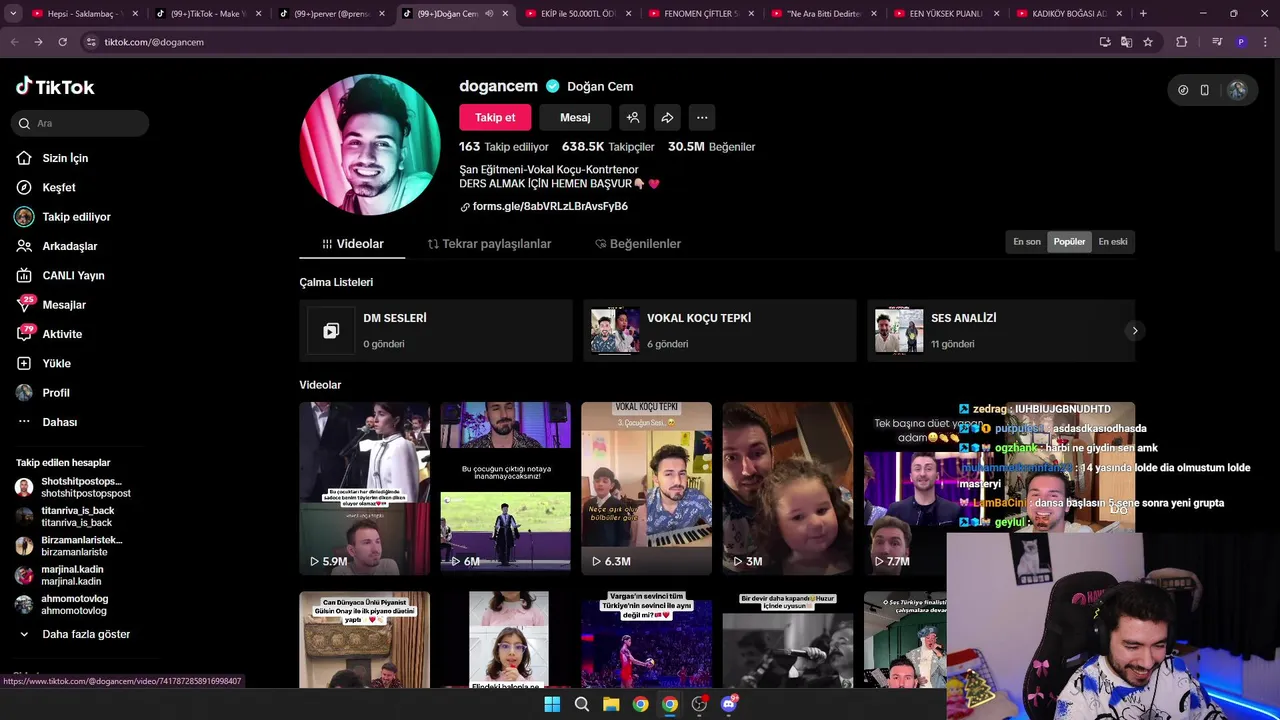This screenshot has width=1280, height=720.
Task: Reload the page in Chrome
Action: pos(62,42)
